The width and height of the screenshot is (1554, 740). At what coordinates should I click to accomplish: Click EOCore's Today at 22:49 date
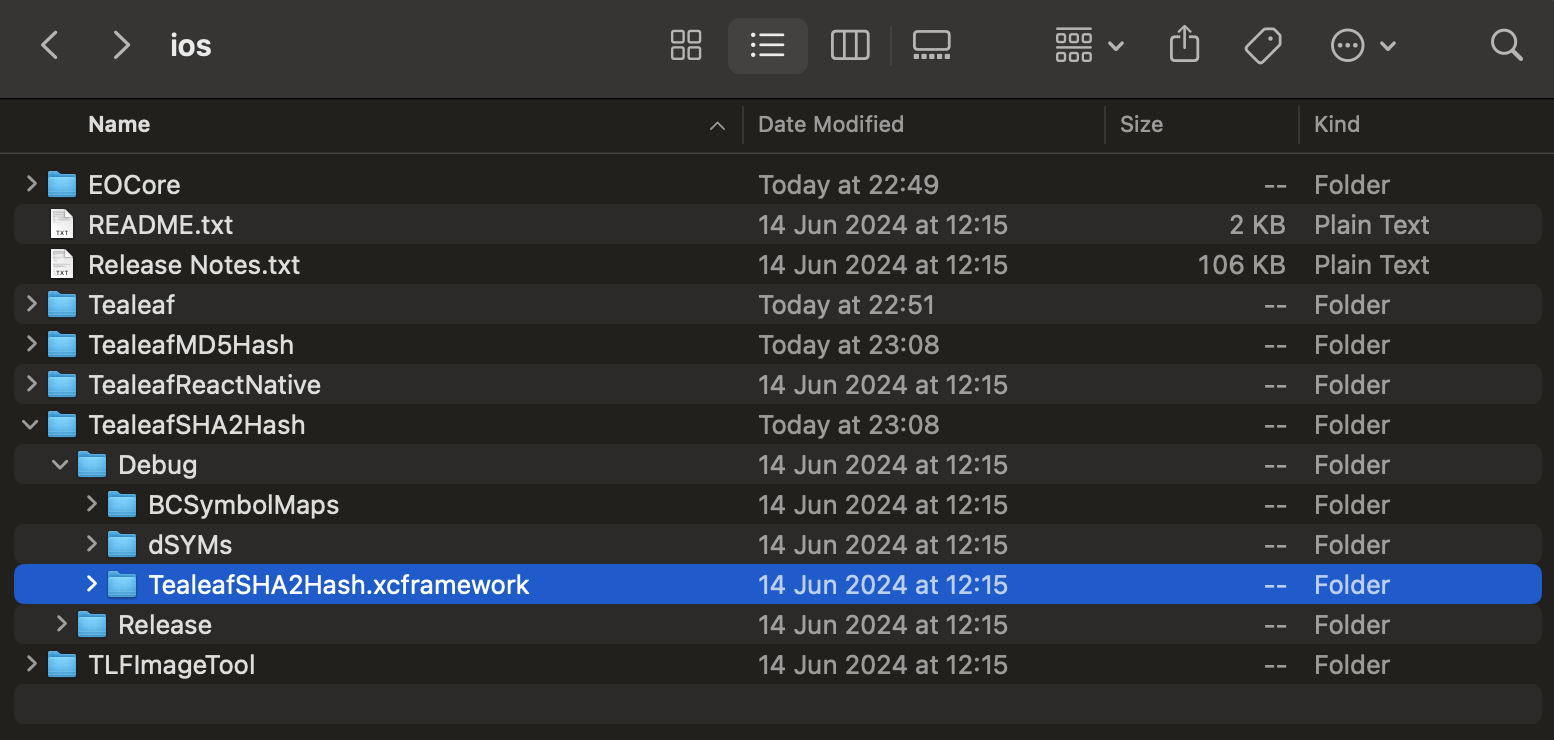tap(849, 185)
